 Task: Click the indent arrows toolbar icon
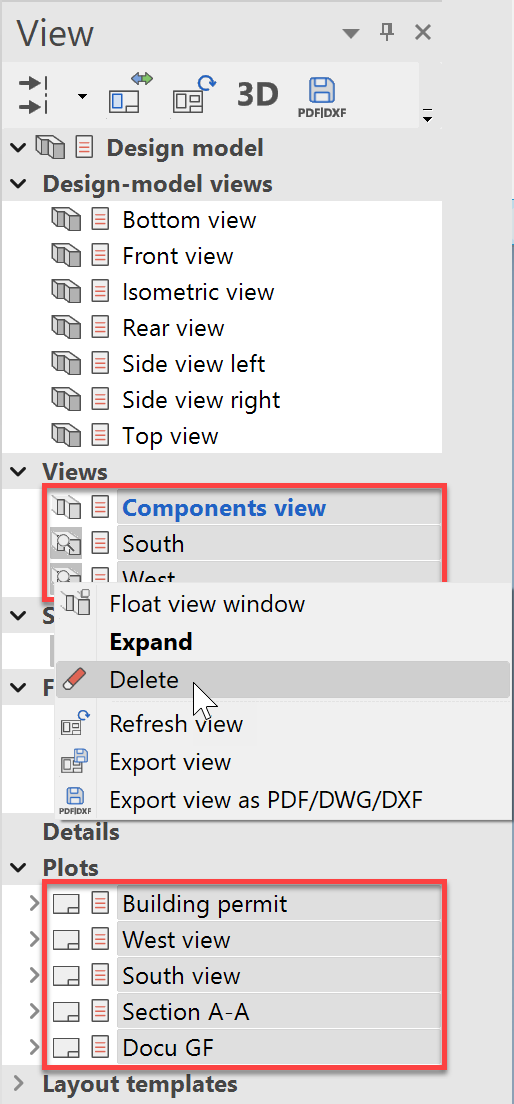(32, 94)
